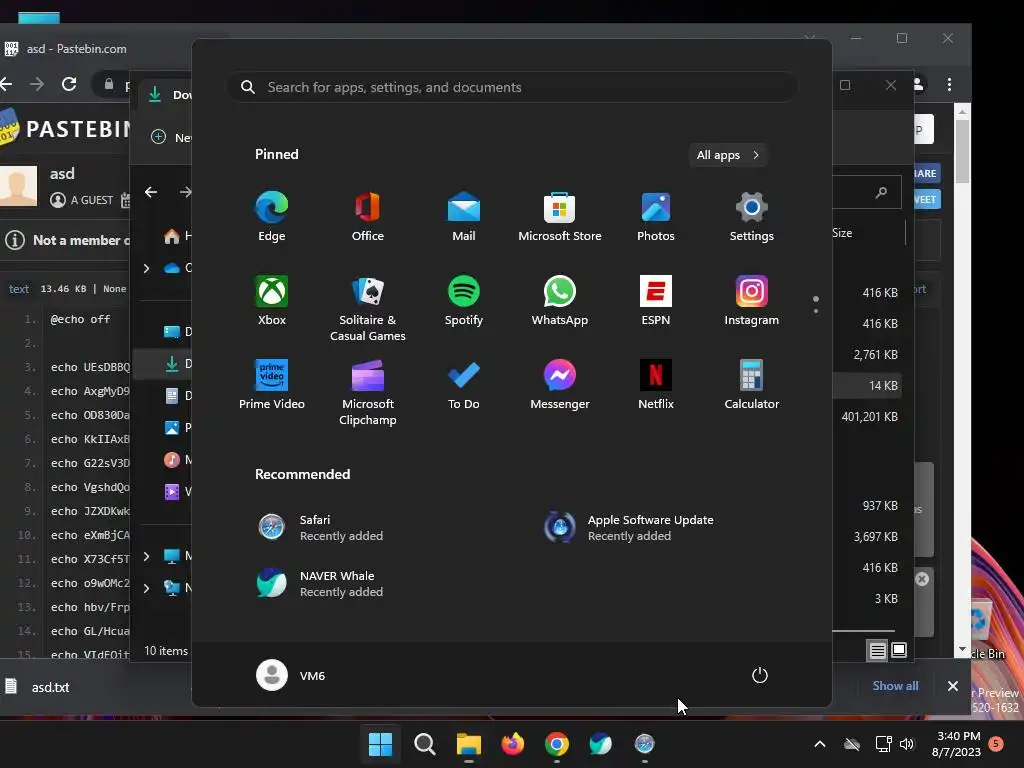The image size is (1024, 768).
Task: Go forward in the Pastebin browser window
Action: coord(37,84)
